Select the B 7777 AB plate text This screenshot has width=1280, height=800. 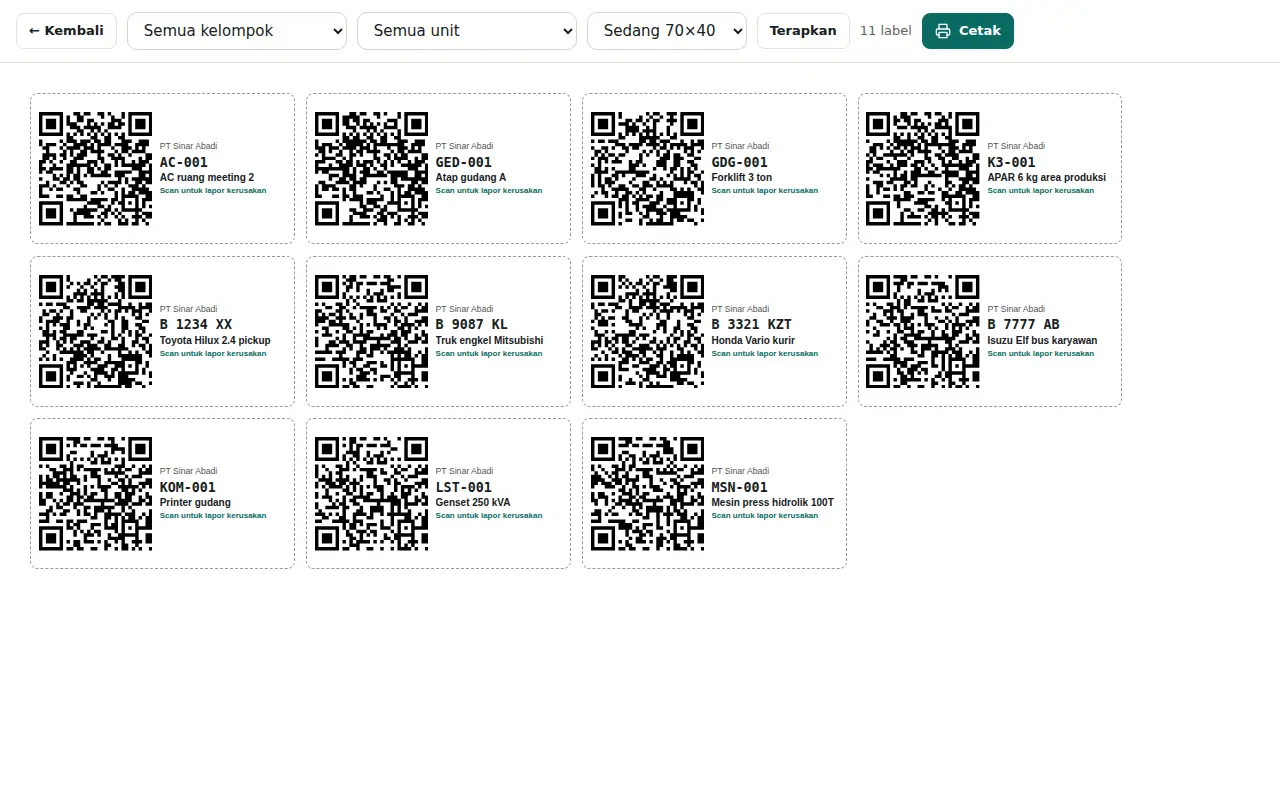tap(1024, 324)
